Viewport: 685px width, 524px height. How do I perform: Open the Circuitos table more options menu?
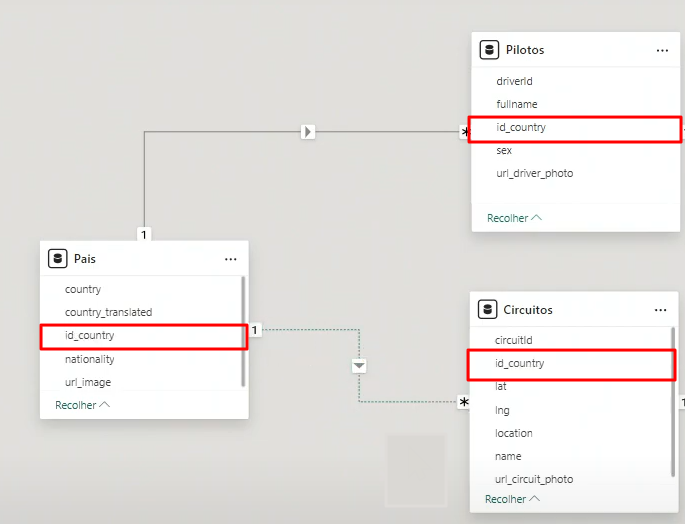coord(660,310)
